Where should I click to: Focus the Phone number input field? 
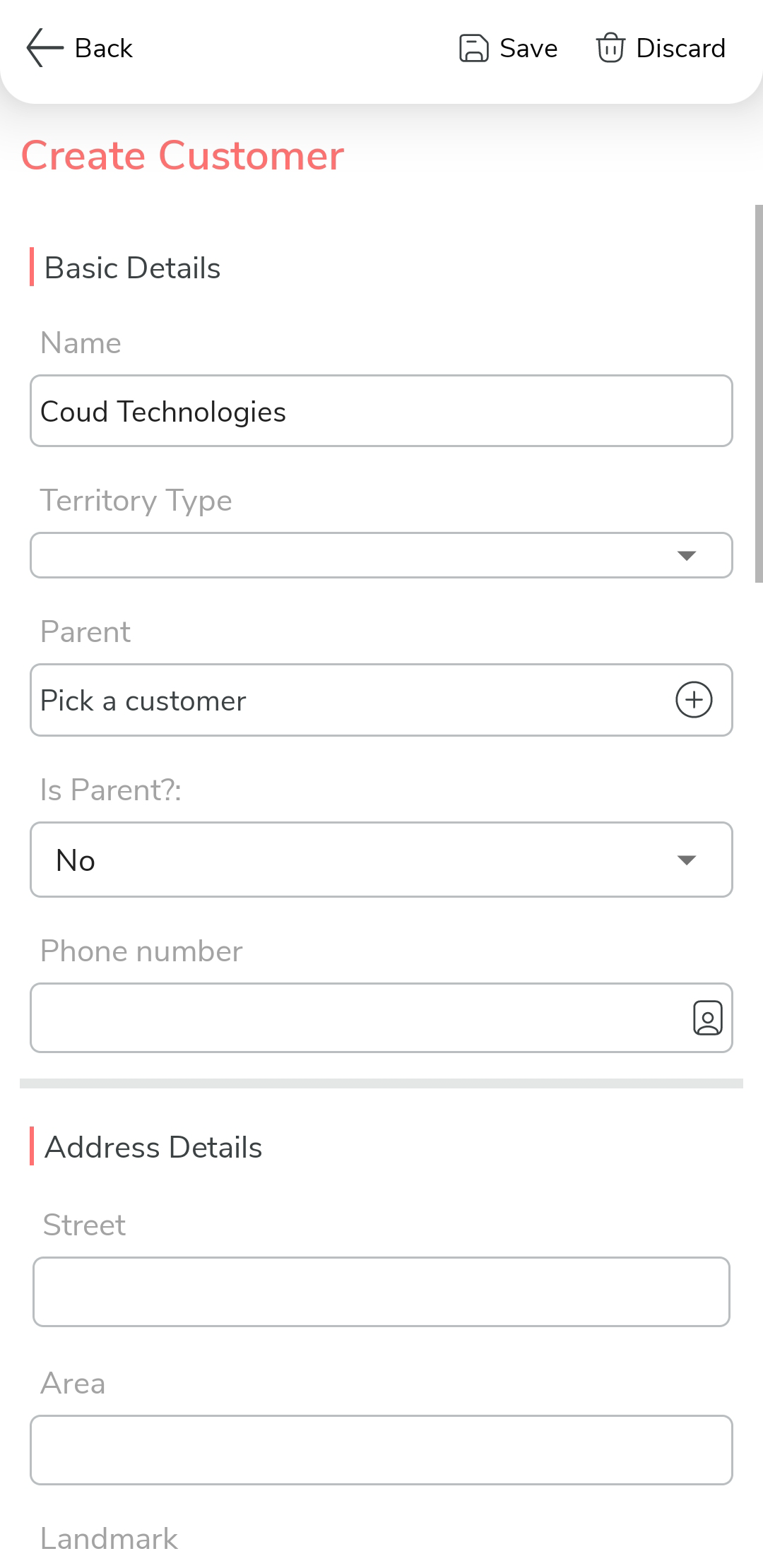tap(353, 1018)
